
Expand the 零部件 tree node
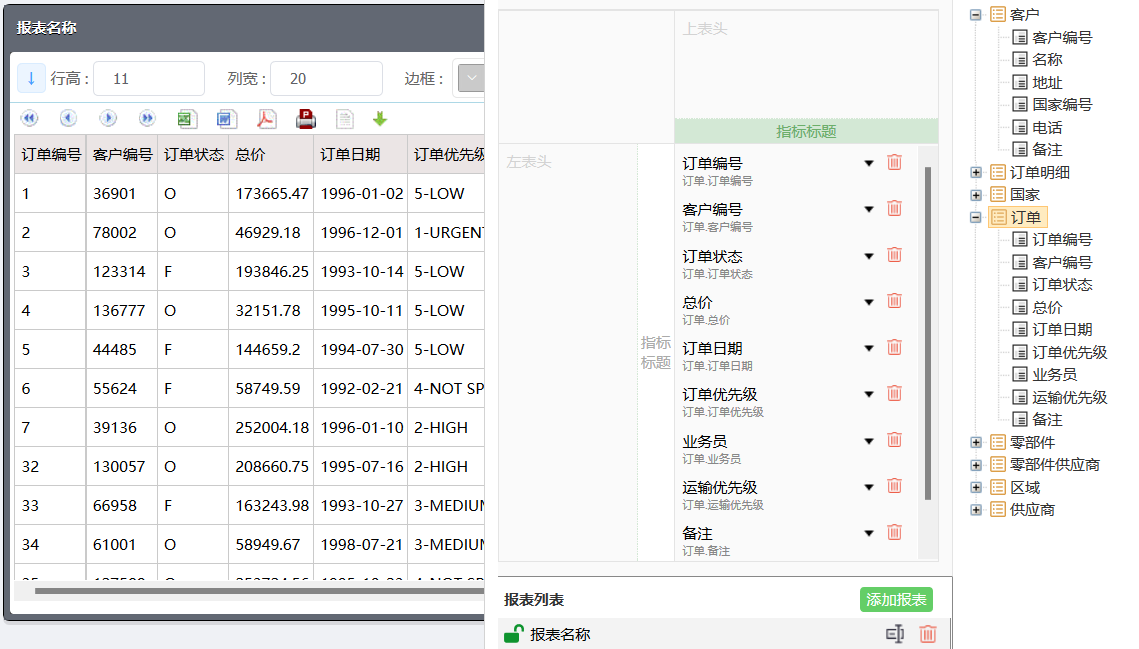[x=976, y=442]
